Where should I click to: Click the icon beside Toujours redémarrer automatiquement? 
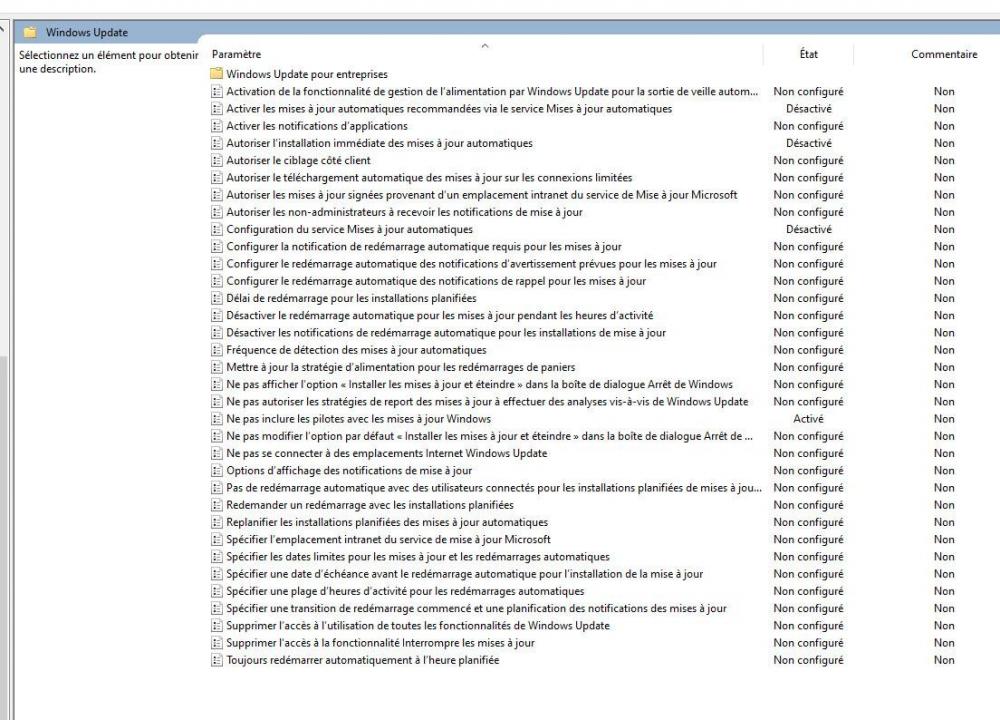pos(217,660)
